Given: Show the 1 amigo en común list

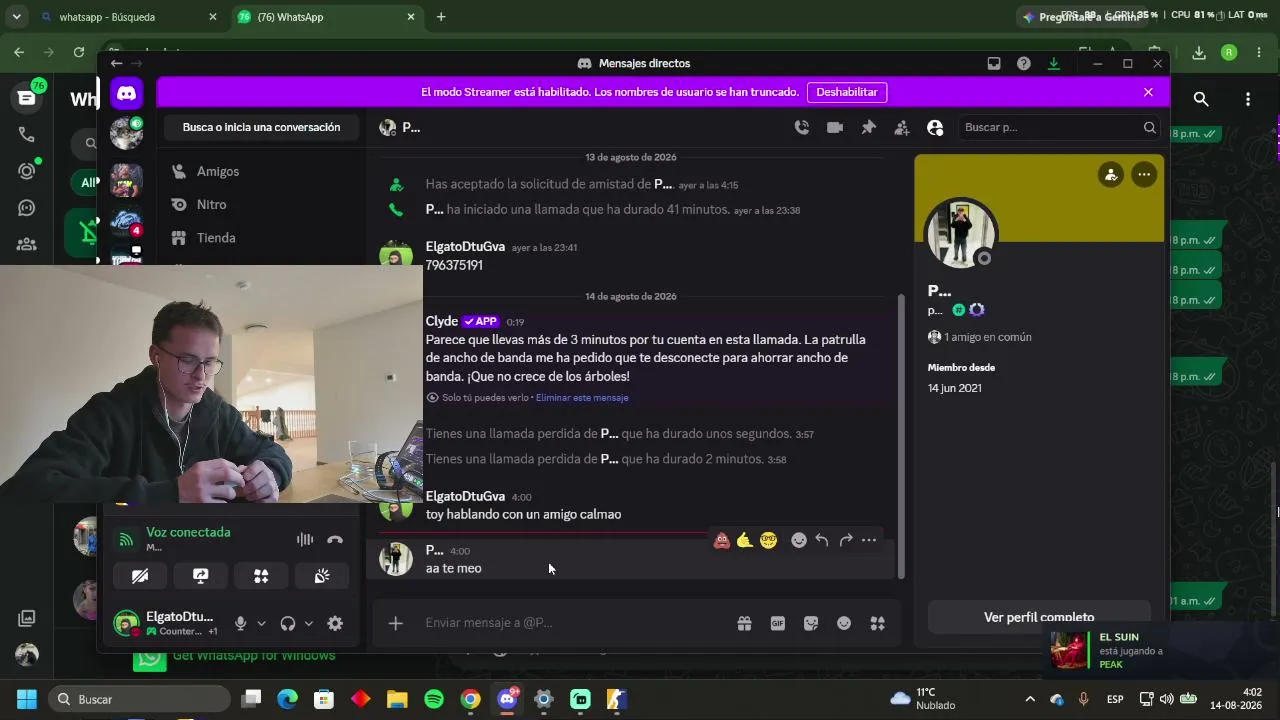Looking at the screenshot, I should click(x=980, y=337).
